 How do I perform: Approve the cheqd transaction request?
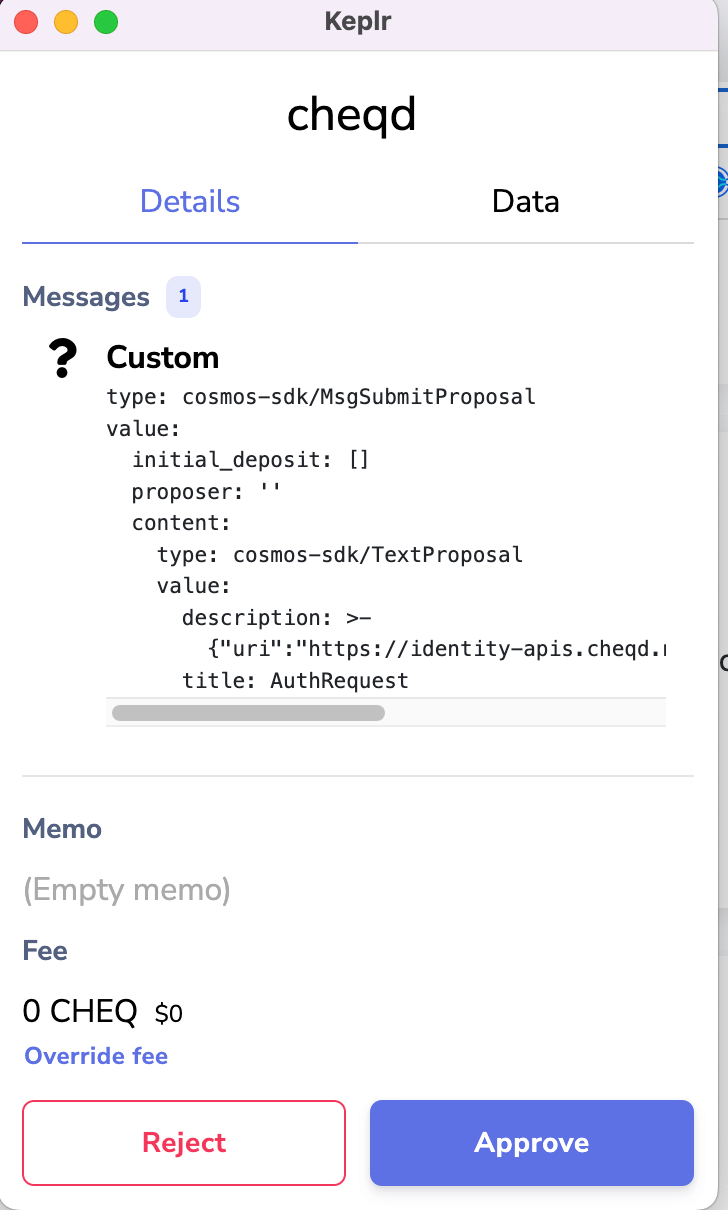click(x=532, y=1143)
